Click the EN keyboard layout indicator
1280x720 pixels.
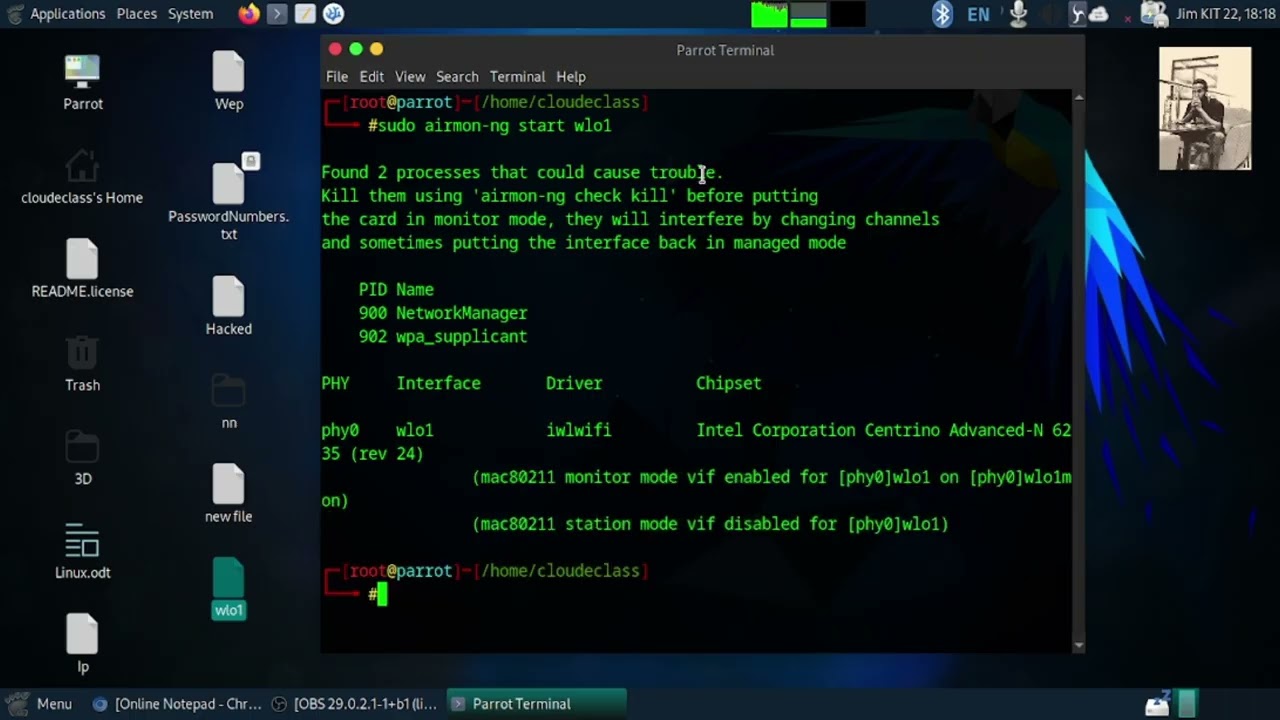pos(978,14)
